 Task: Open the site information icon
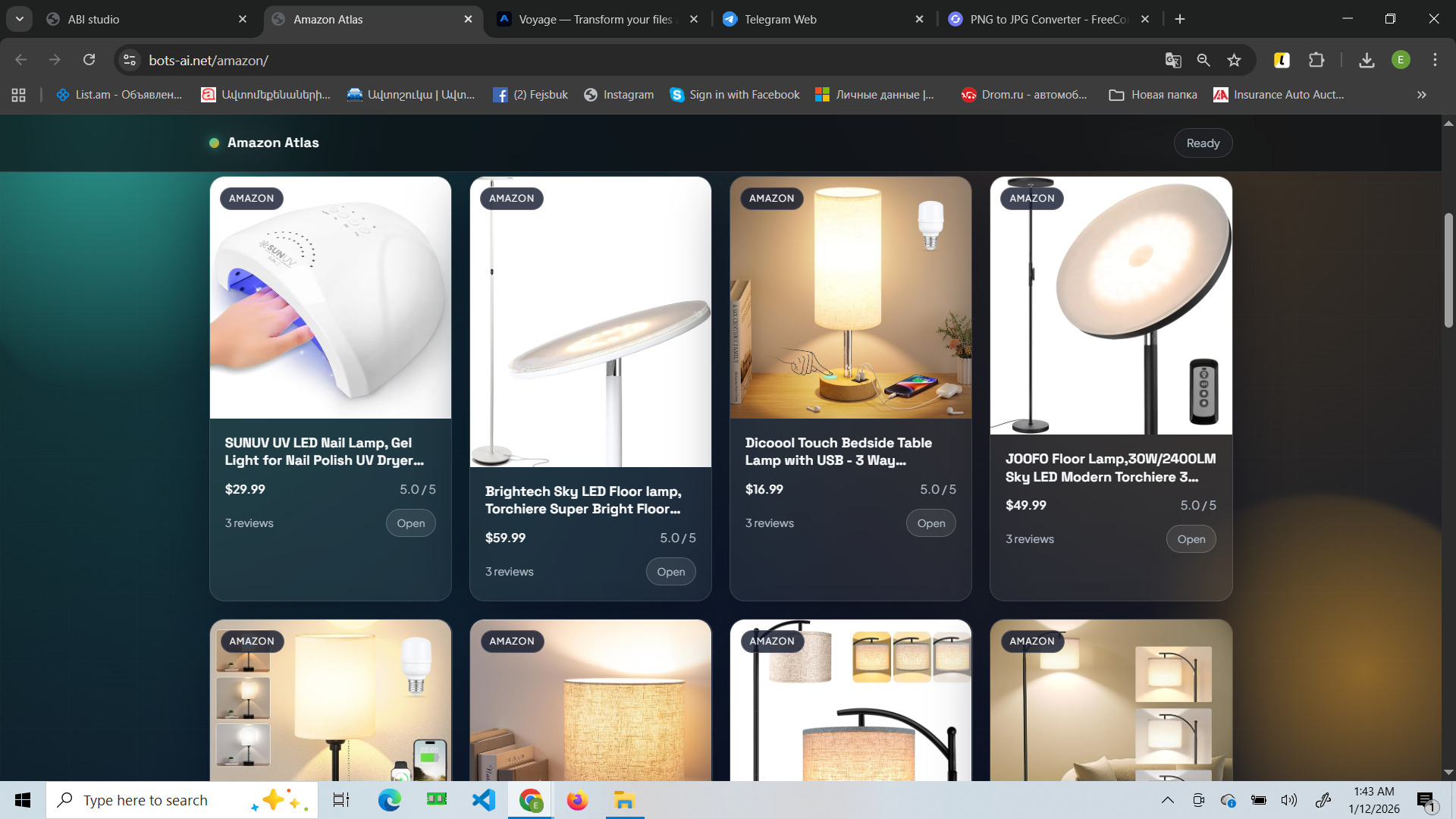pyautogui.click(x=130, y=60)
